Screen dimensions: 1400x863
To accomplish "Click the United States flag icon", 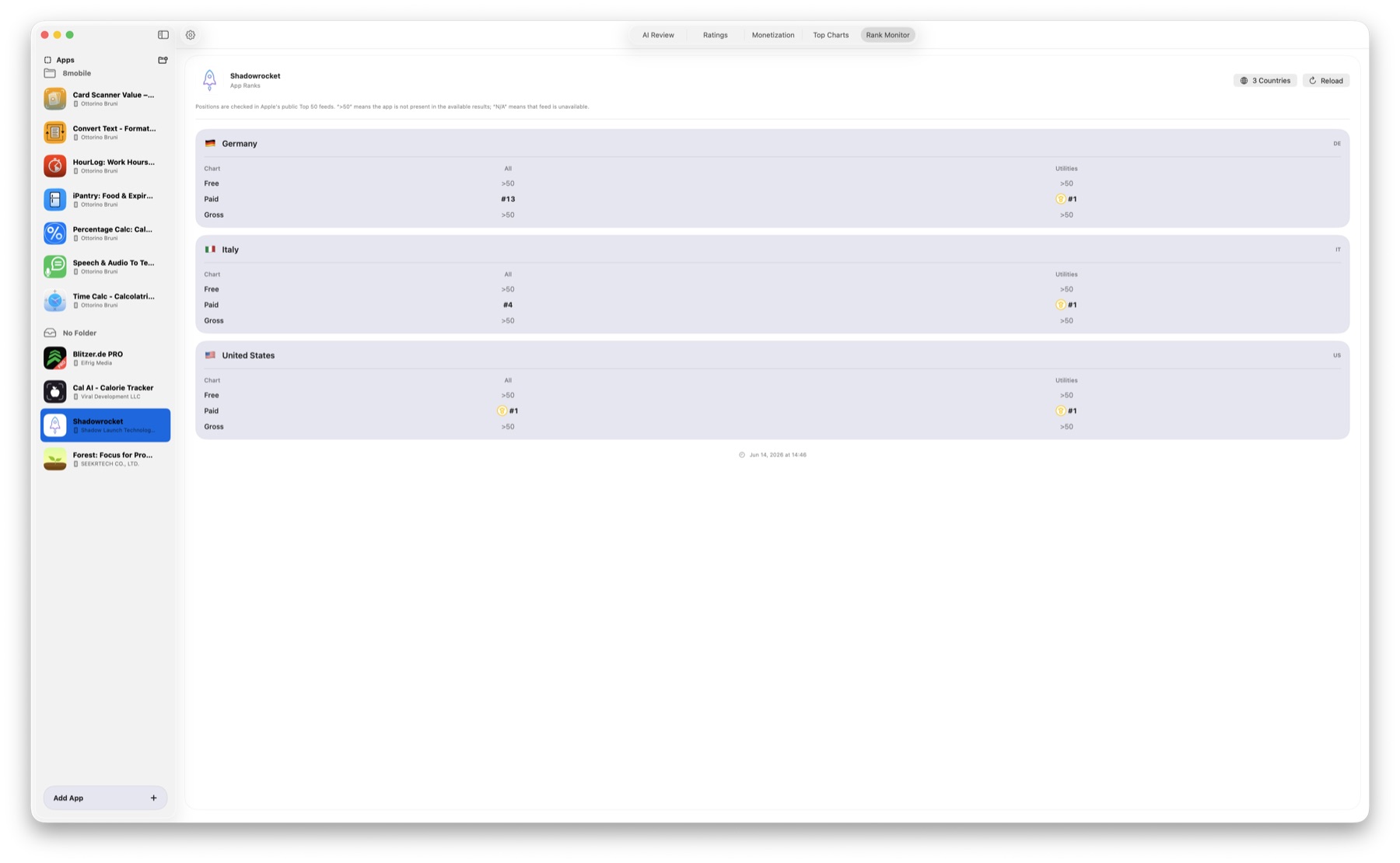I will 210,355.
